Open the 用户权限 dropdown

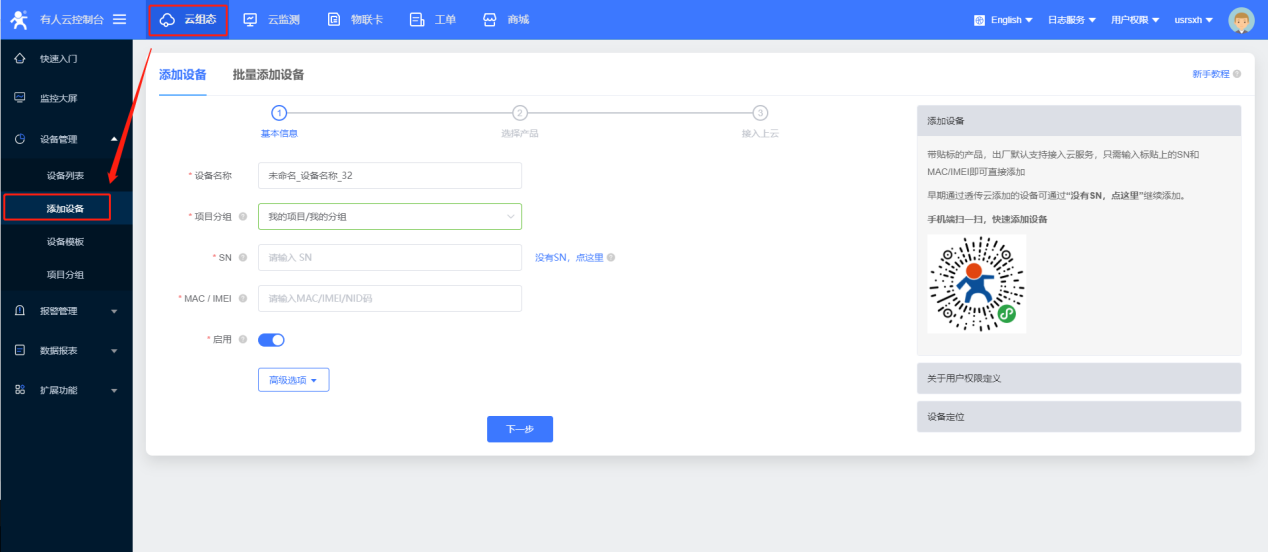pyautogui.click(x=1136, y=20)
